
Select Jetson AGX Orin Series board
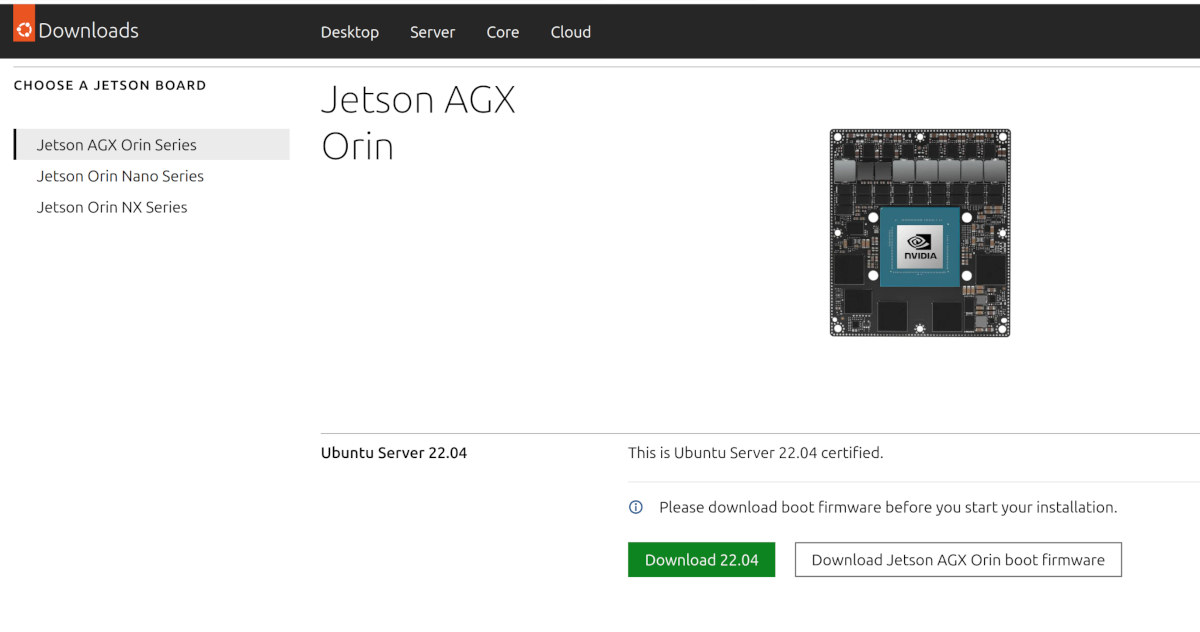(152, 145)
